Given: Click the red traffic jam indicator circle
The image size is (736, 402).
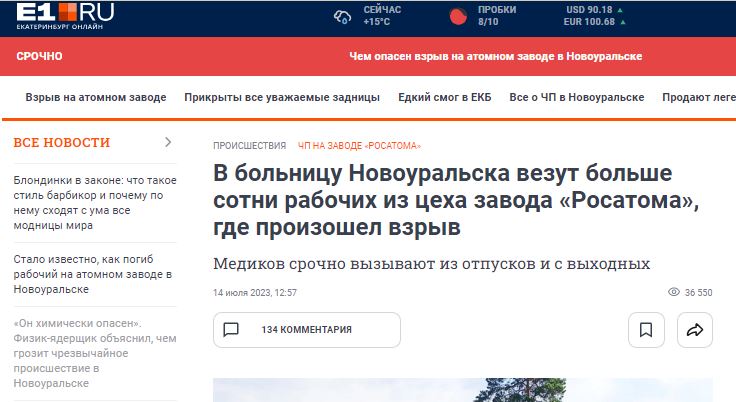Looking at the screenshot, I should click(458, 16).
